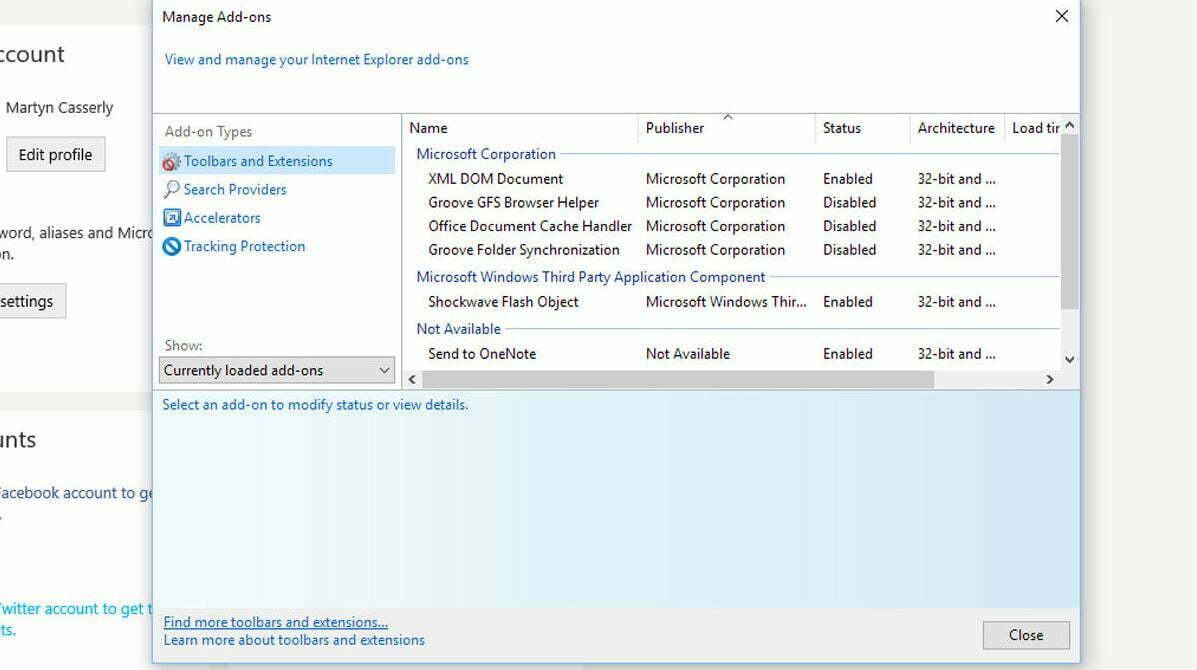Sort add-ons by Publisher column header

(x=727, y=128)
